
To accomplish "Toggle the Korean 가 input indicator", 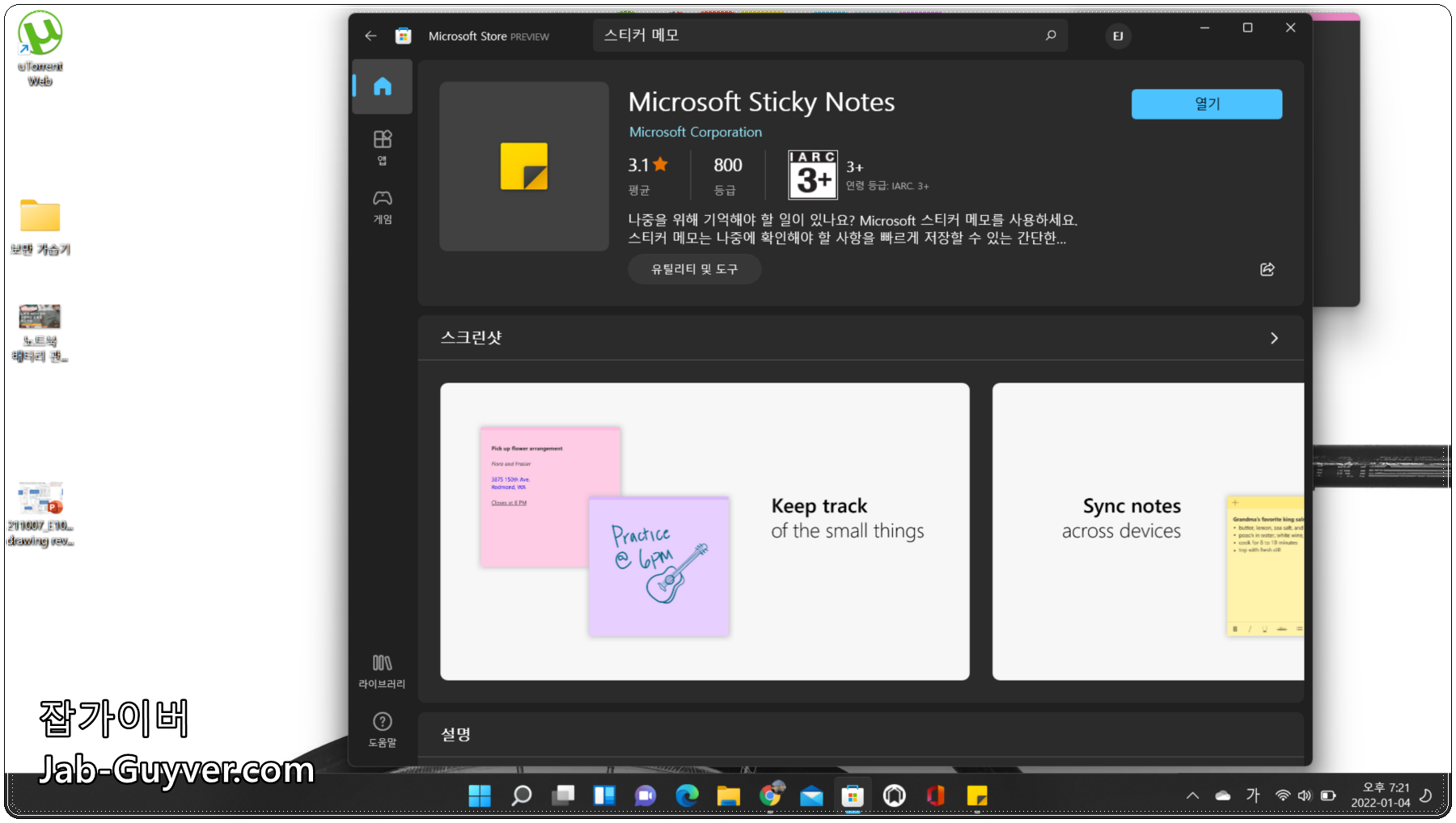I will pos(1253,796).
